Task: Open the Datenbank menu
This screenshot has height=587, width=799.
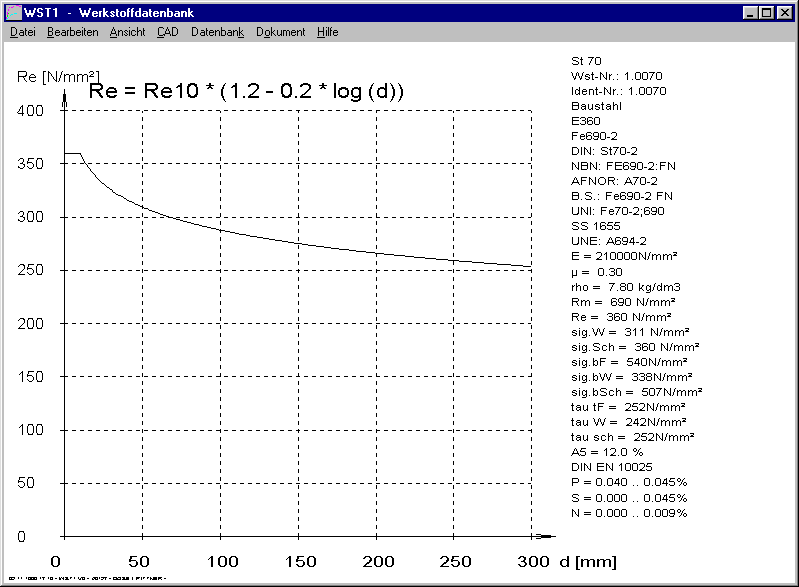Action: tap(217, 32)
